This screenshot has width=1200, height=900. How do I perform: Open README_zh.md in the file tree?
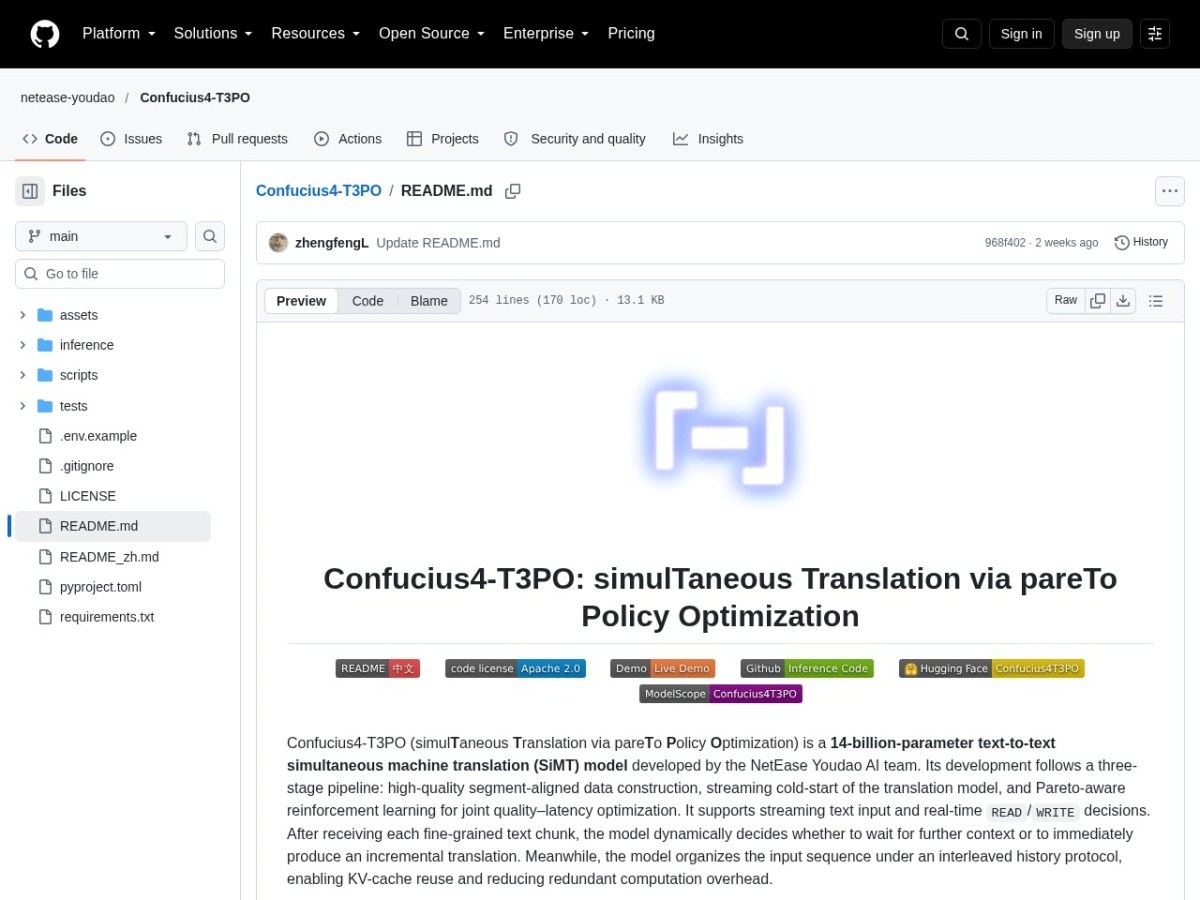(x=109, y=557)
